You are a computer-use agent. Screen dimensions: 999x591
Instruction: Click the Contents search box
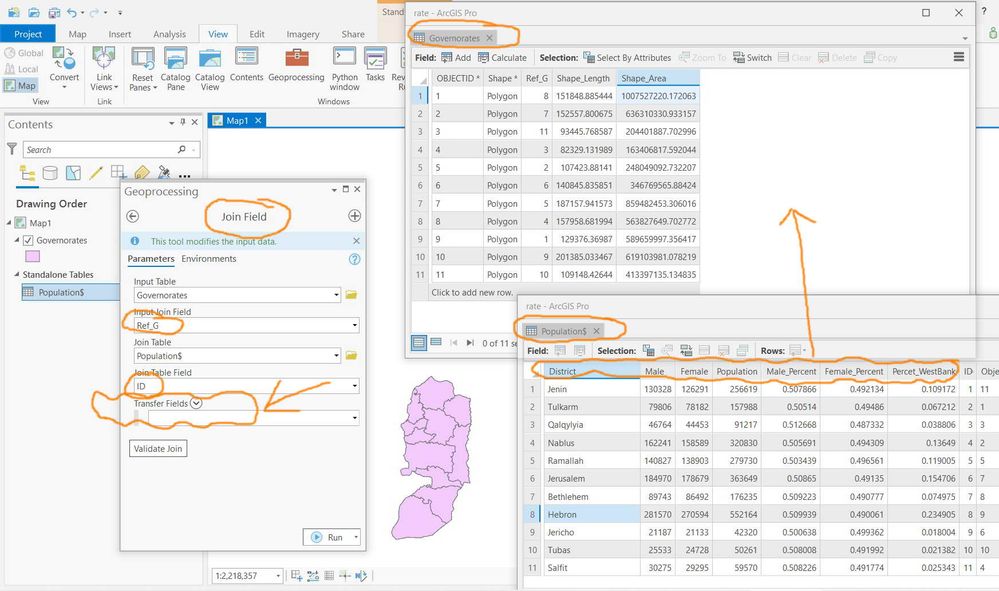coord(102,150)
